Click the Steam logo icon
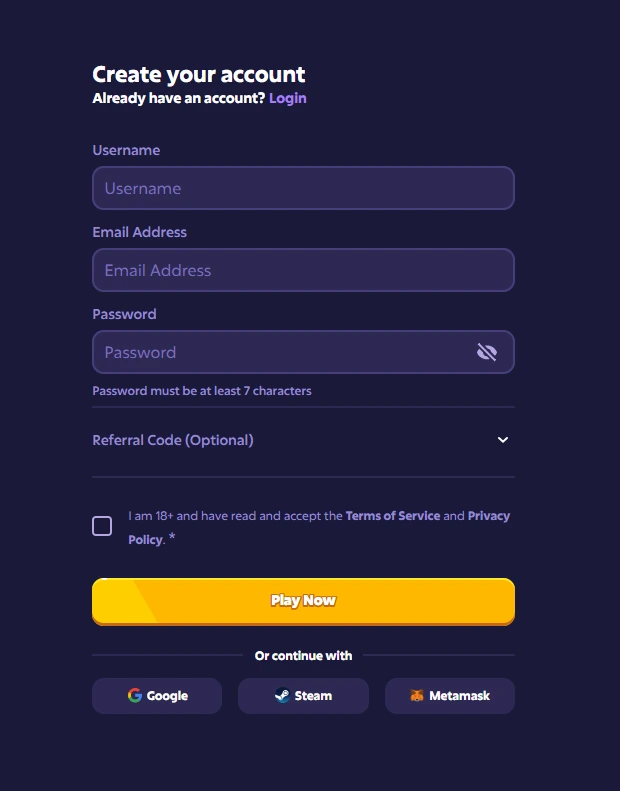The image size is (620, 791). tap(282, 696)
